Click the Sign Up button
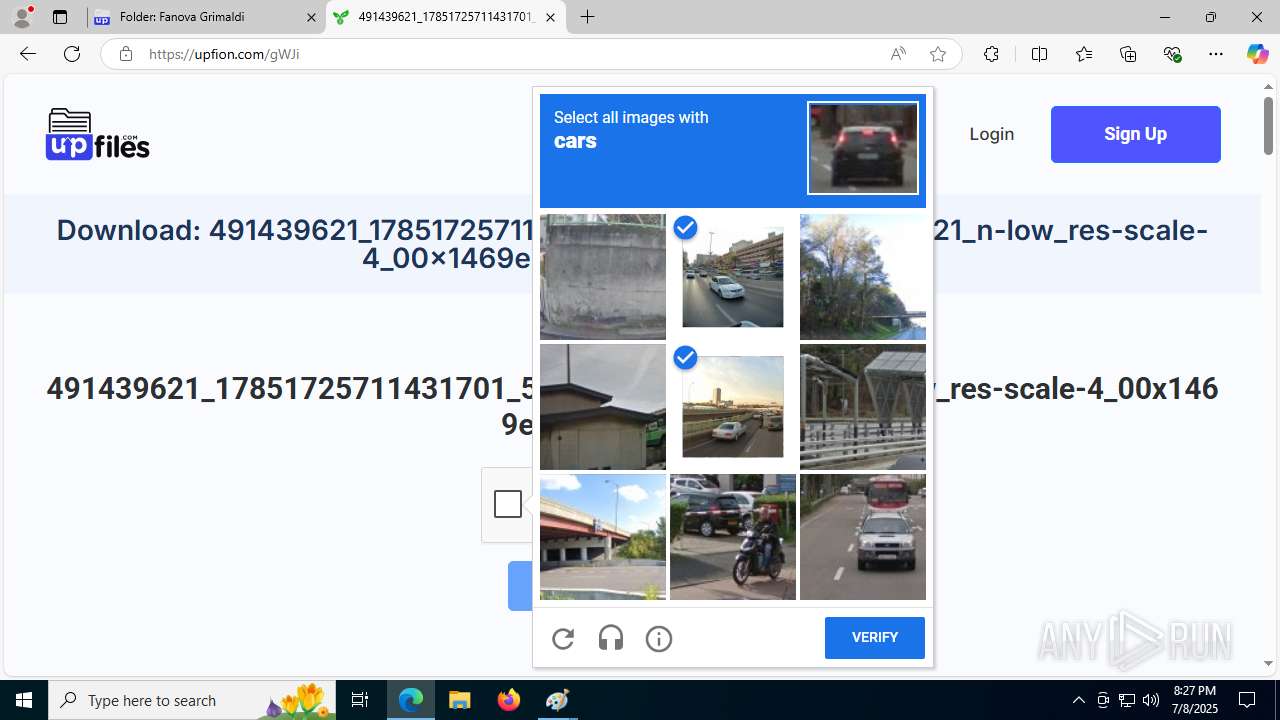Viewport: 1280px width, 720px height. 1136,134
